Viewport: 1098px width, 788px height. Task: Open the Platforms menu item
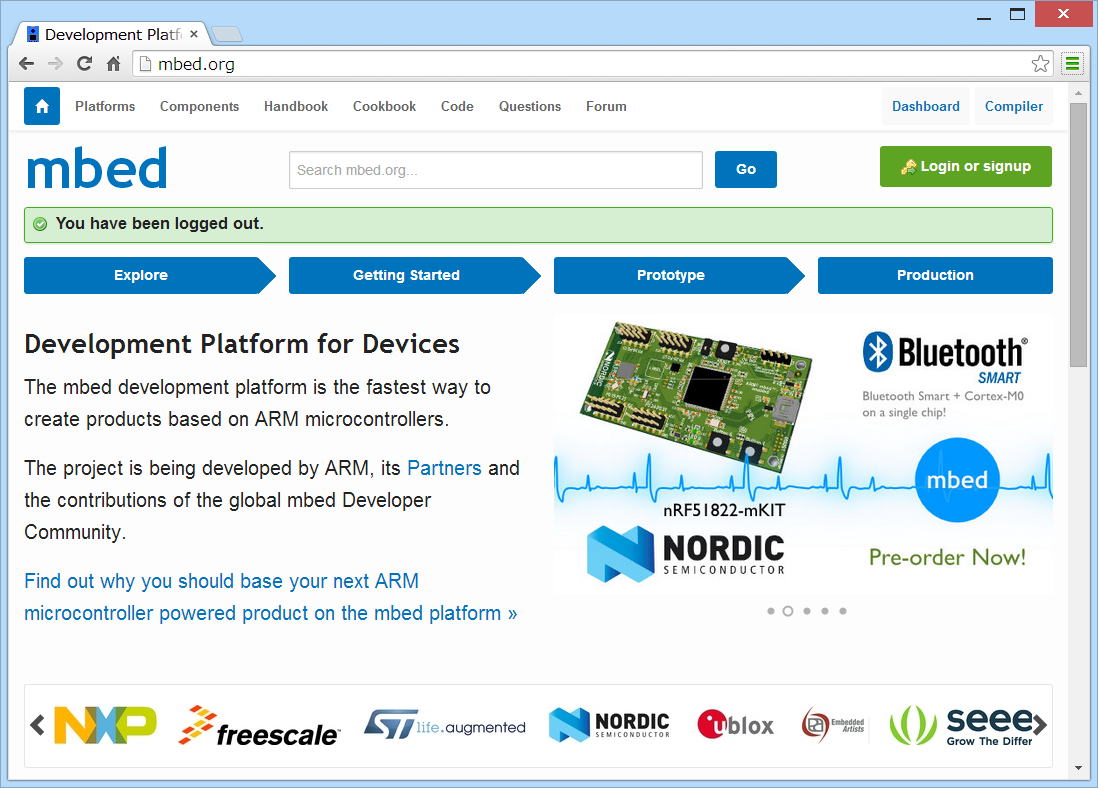(x=105, y=106)
